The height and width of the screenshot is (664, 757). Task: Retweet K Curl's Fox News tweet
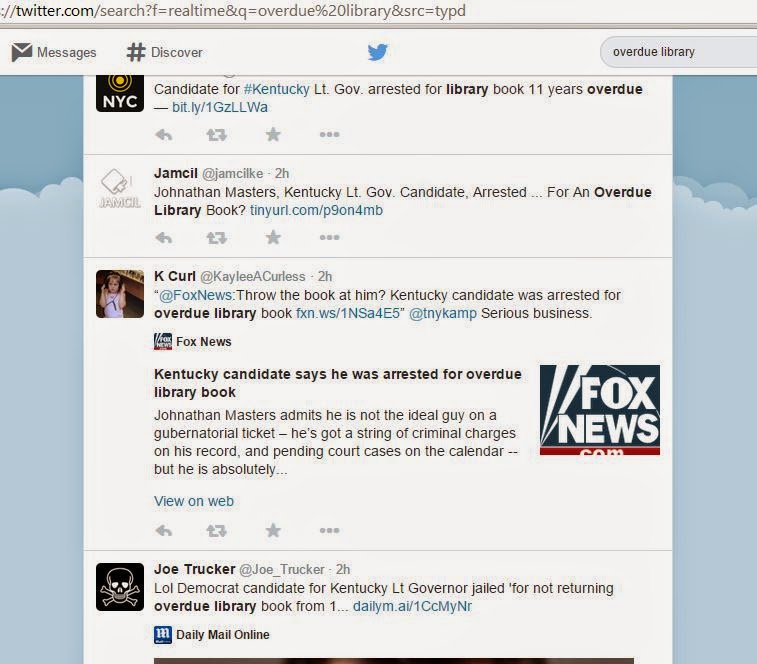click(216, 531)
